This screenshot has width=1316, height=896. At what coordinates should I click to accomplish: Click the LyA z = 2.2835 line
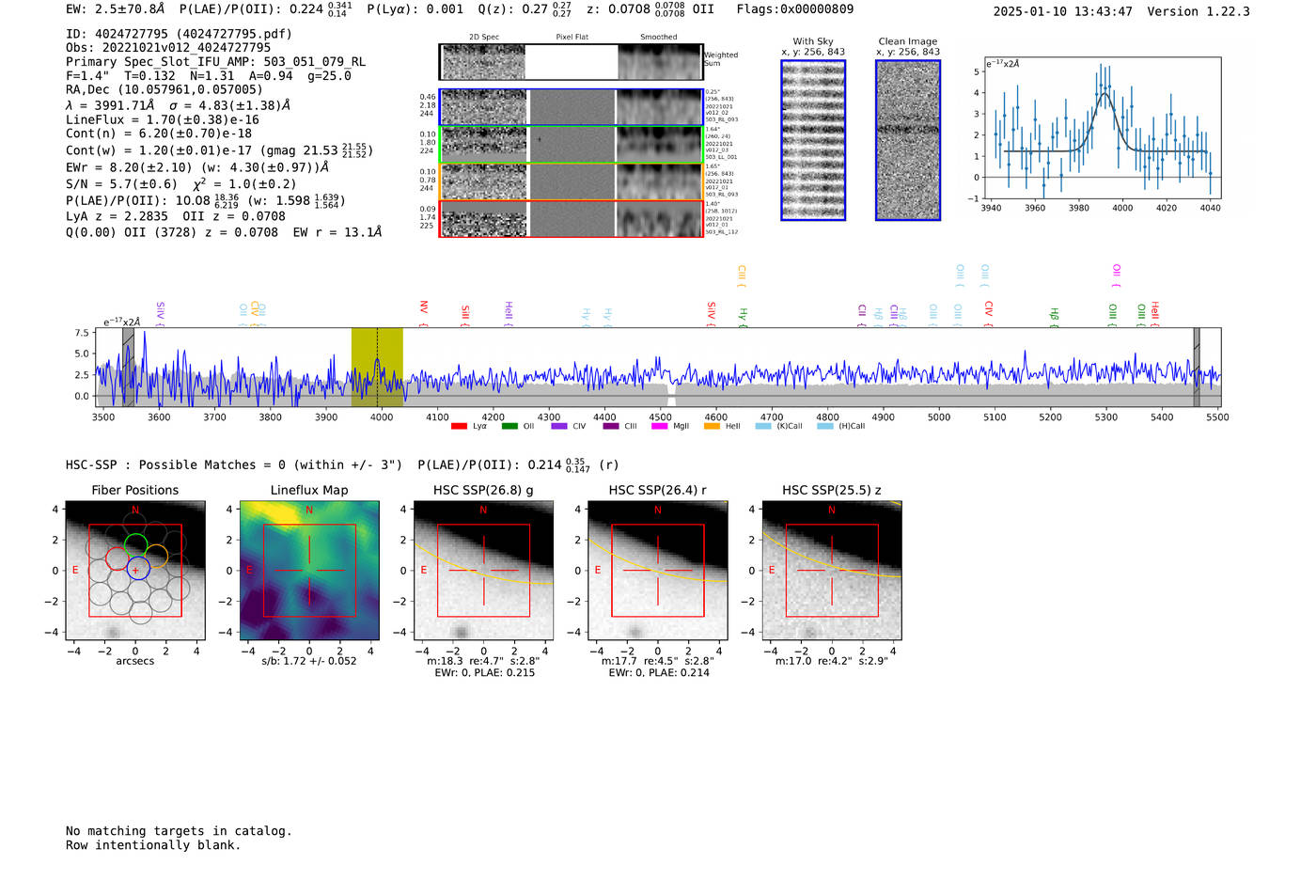(x=176, y=216)
